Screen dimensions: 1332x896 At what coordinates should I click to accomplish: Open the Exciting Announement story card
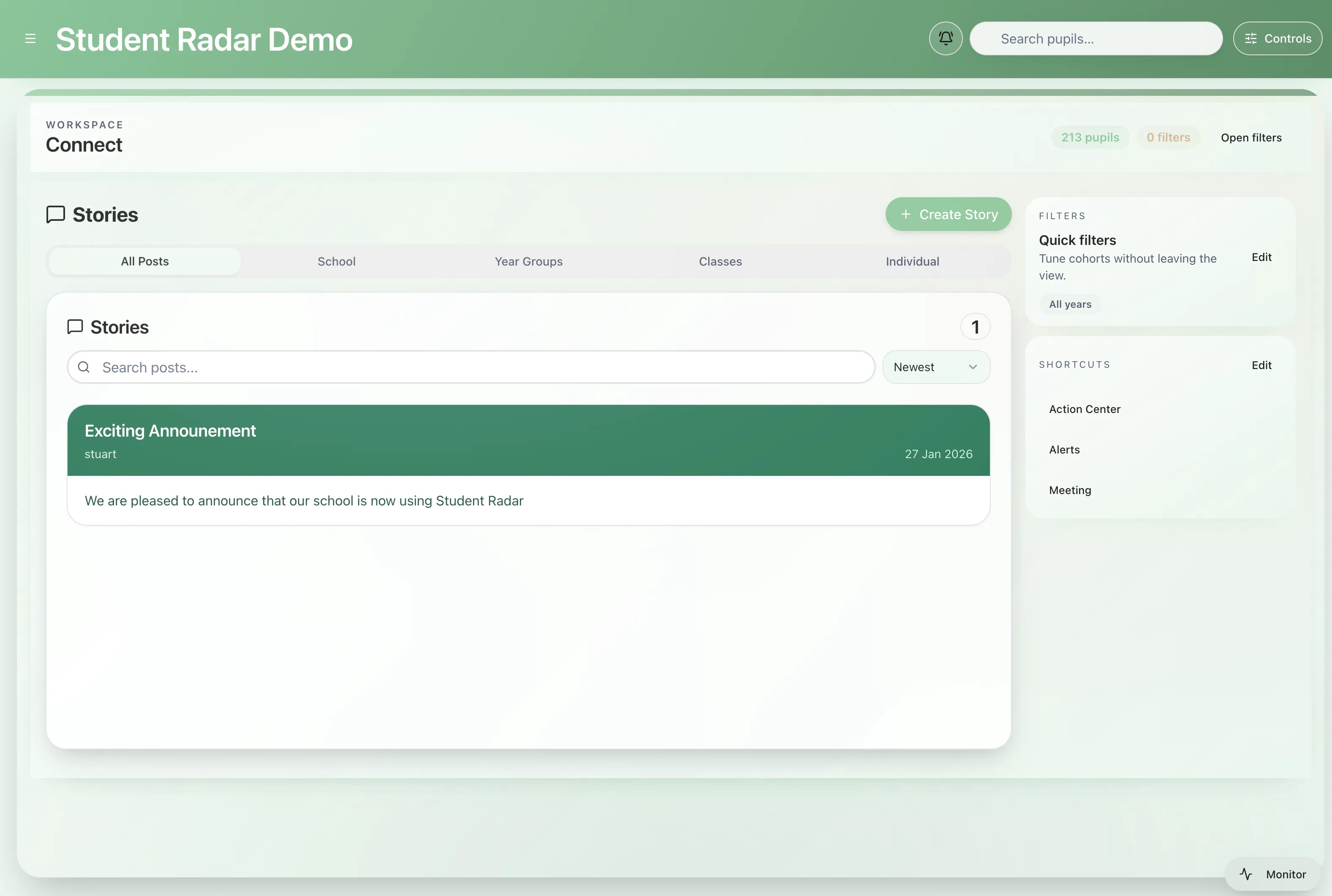coord(528,440)
